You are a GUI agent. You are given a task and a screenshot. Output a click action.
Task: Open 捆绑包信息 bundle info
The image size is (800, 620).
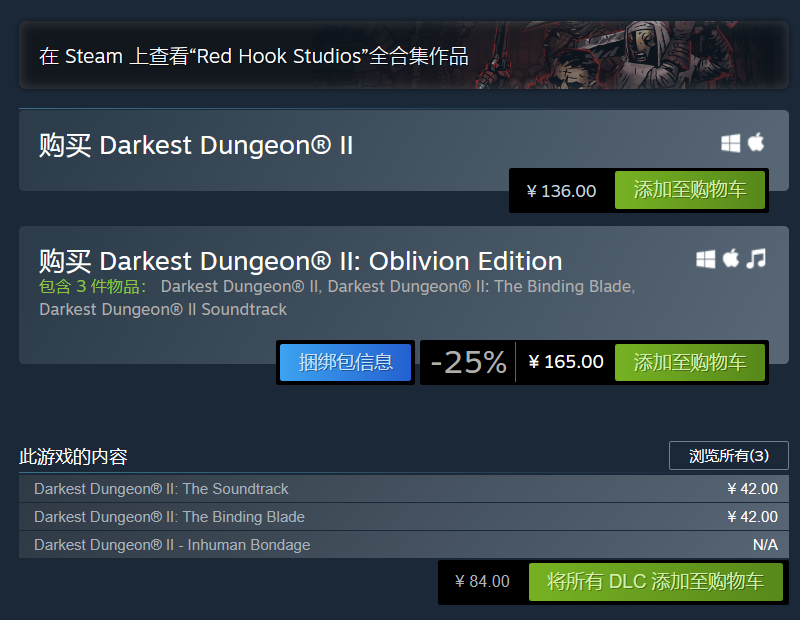(x=346, y=362)
